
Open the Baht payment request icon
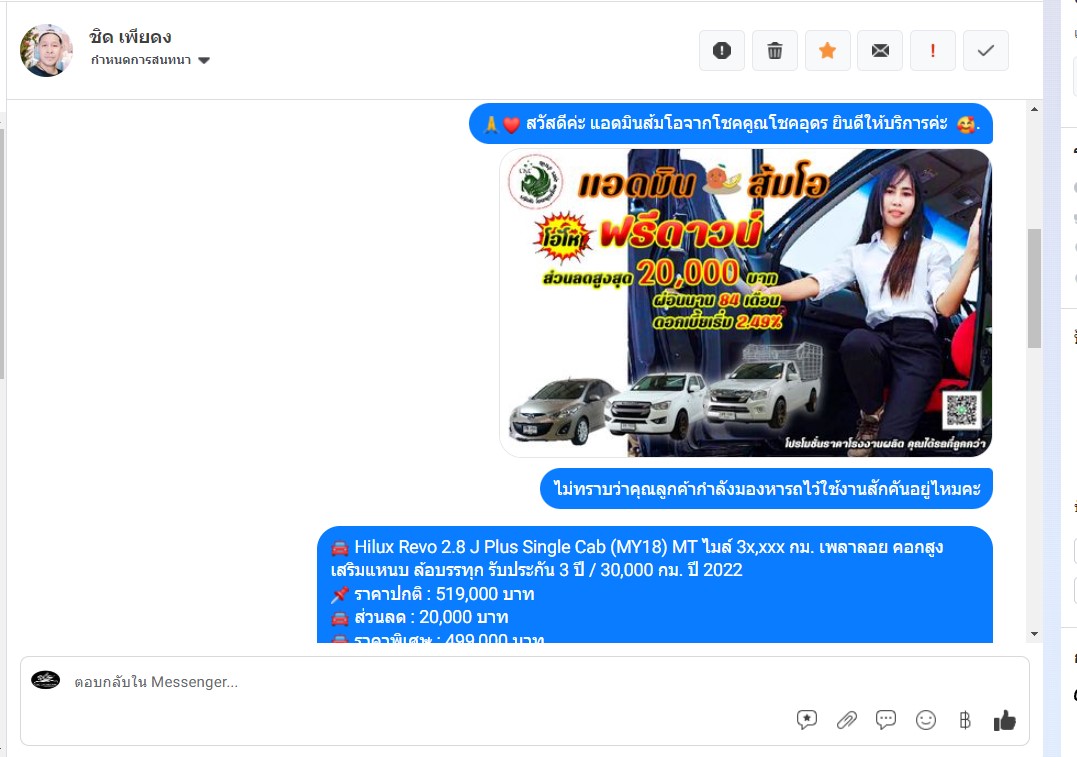[x=965, y=720]
